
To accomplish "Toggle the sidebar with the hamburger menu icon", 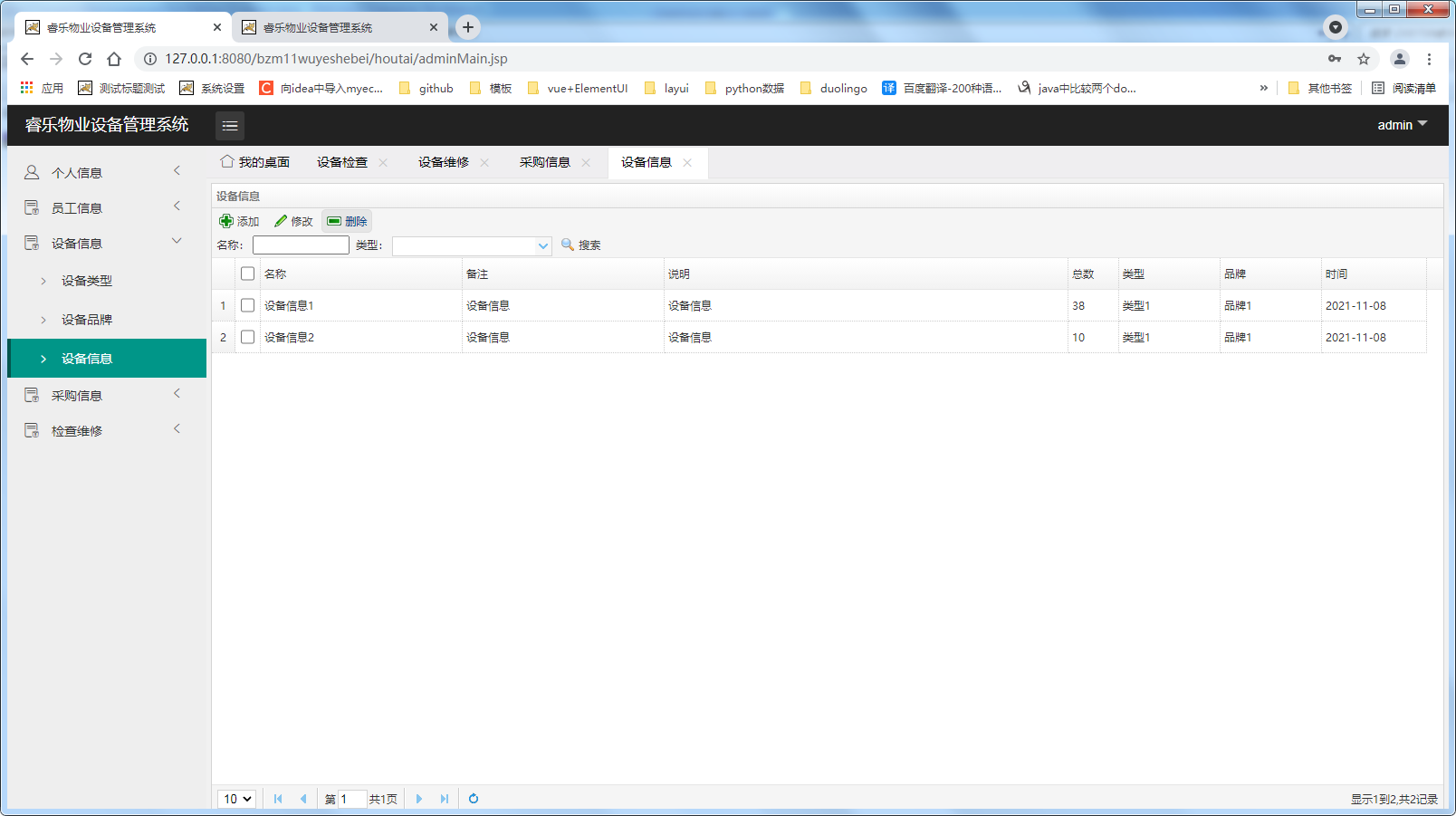I will click(230, 126).
